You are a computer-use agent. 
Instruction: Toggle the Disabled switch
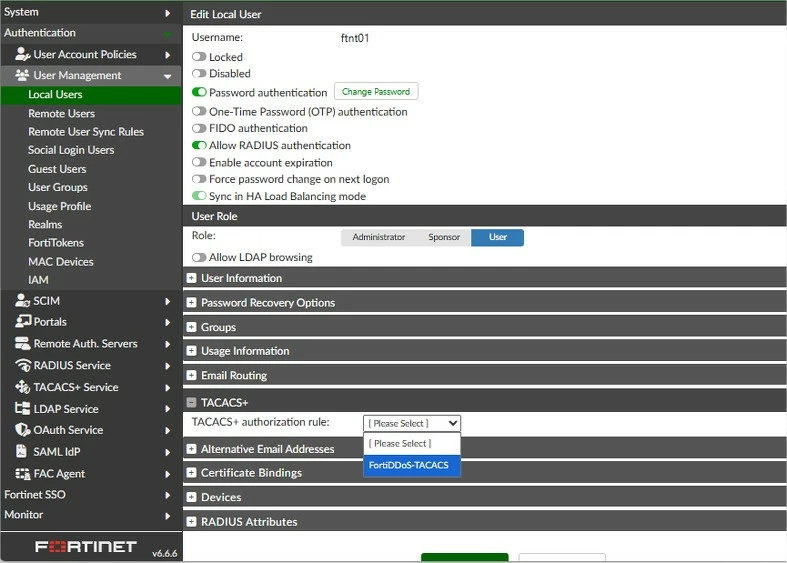pyautogui.click(x=199, y=73)
